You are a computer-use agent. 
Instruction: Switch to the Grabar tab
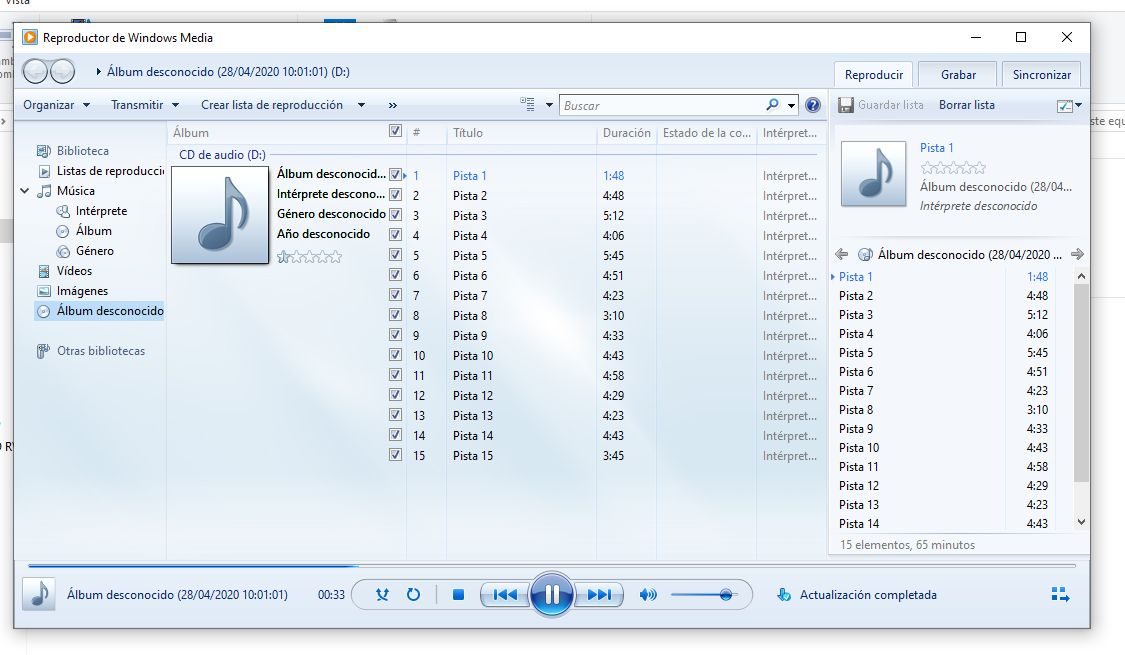pyautogui.click(x=959, y=75)
